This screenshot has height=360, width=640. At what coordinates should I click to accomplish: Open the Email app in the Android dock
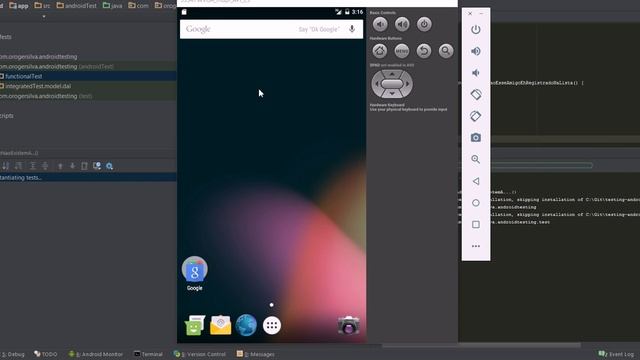coord(220,325)
